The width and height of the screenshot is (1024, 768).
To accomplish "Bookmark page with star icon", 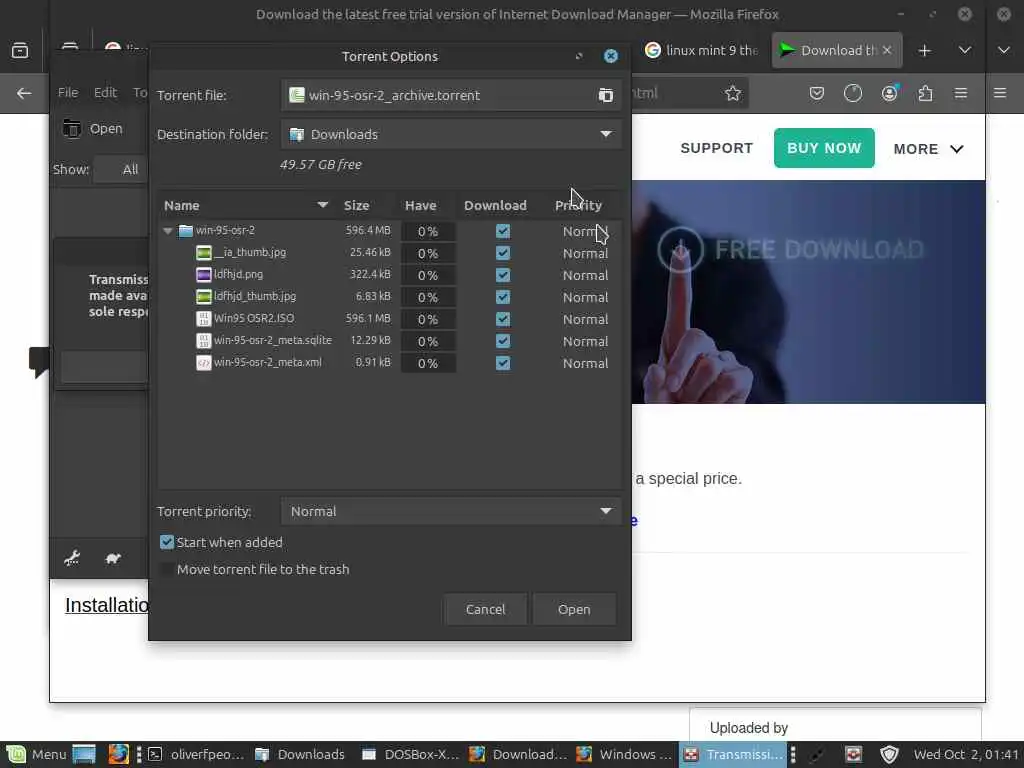I will coord(733,93).
